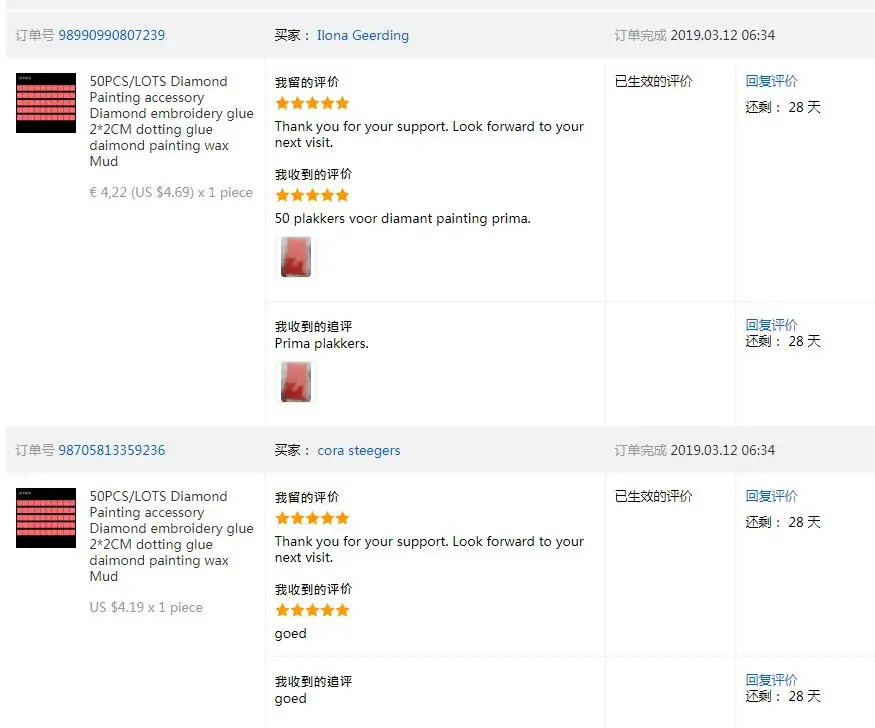This screenshot has height=728, width=875.
Task: Open product title in Ilona Geerding's order
Action: pos(171,121)
